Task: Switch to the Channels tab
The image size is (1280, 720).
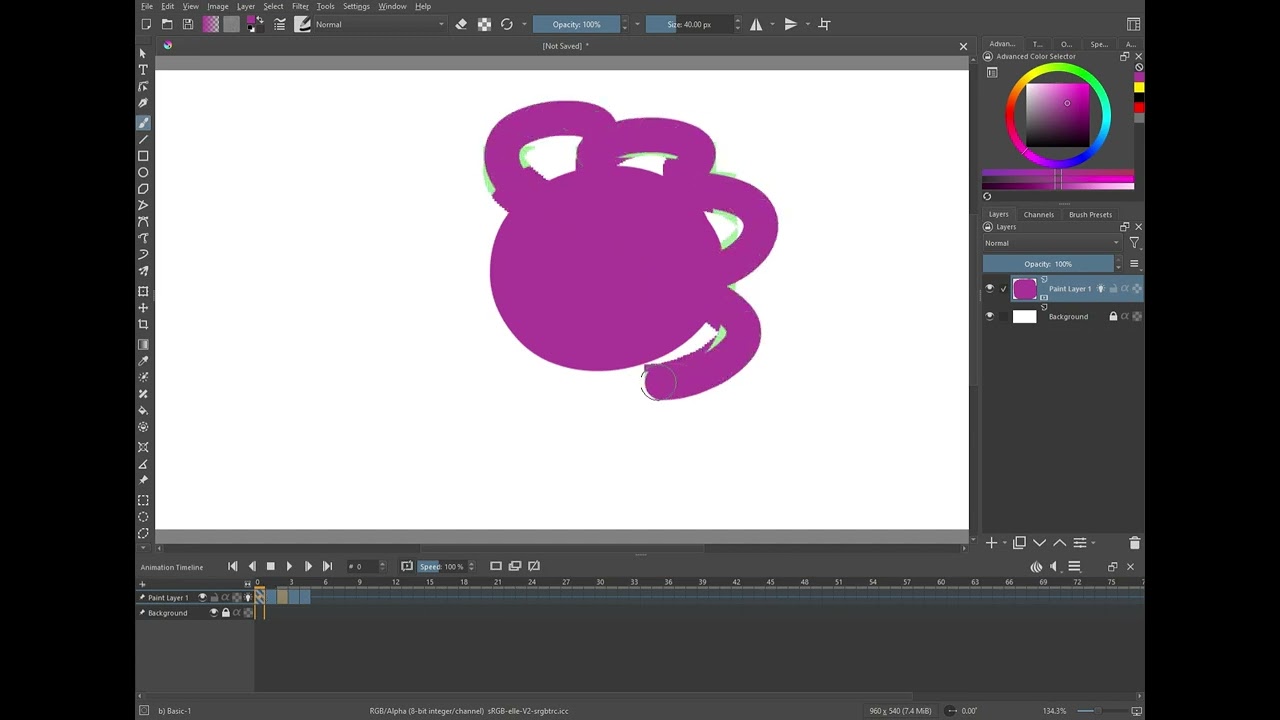Action: click(1038, 214)
